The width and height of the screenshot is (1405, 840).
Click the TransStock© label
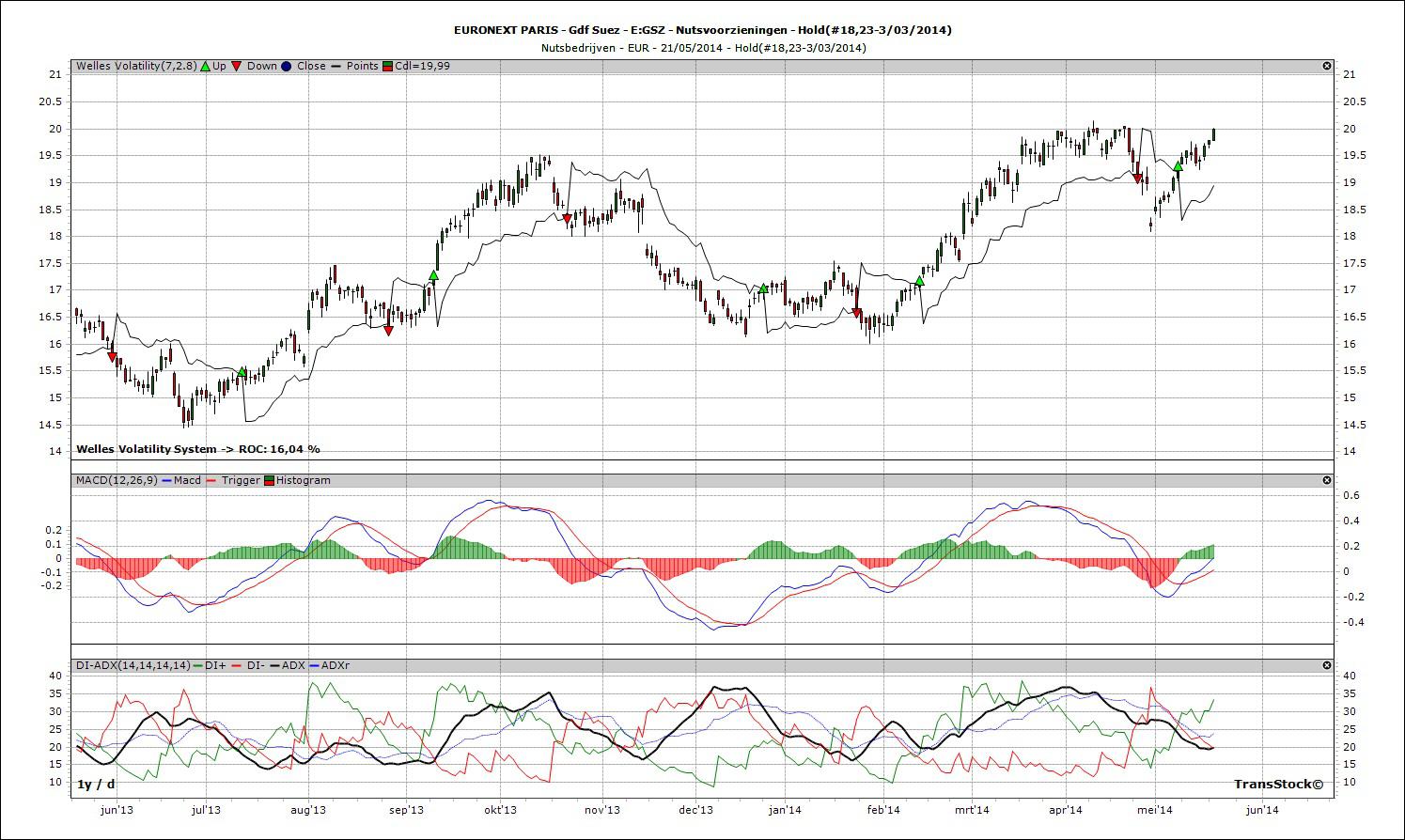coord(1278,784)
